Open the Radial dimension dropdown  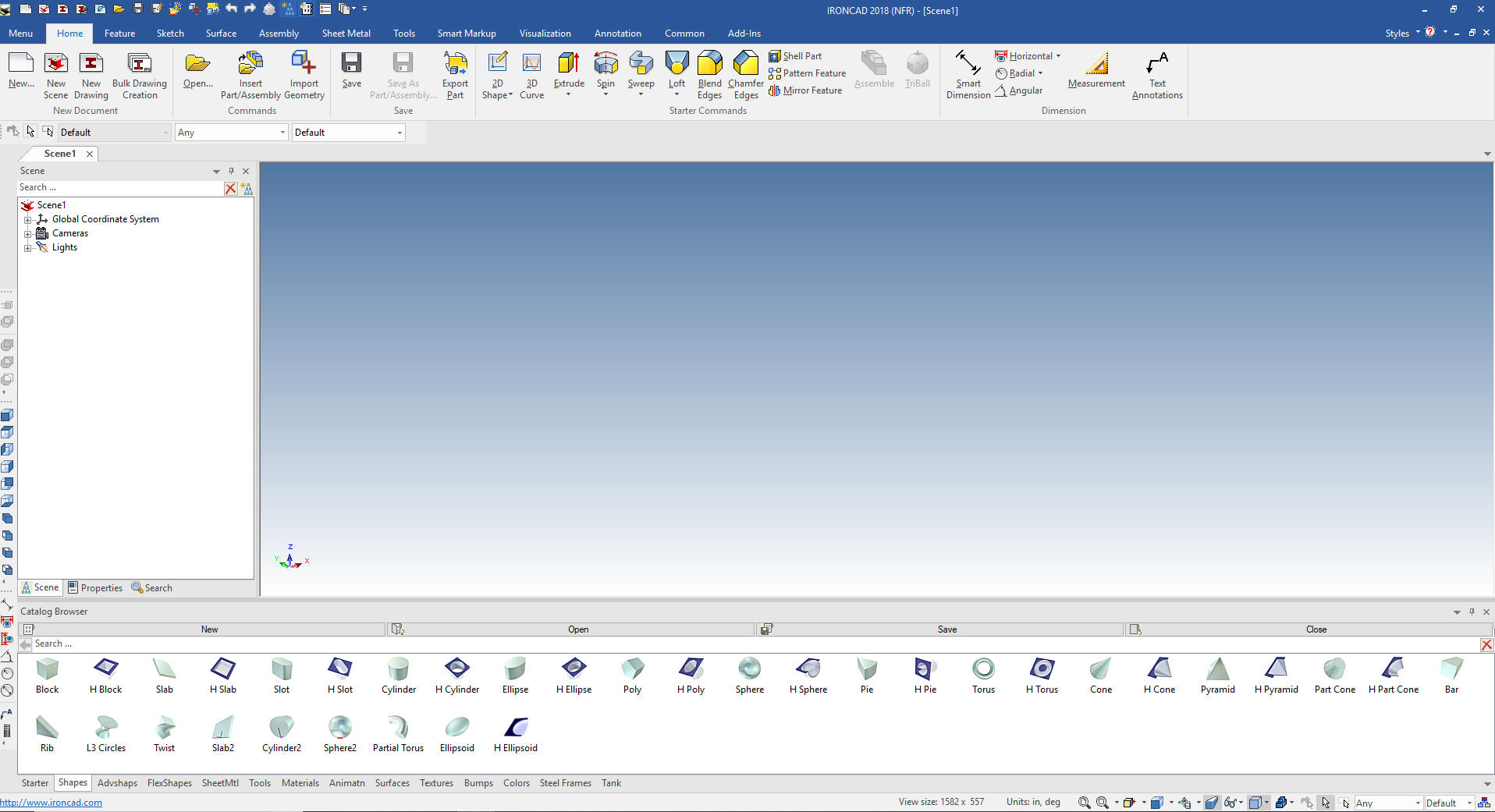(1040, 73)
